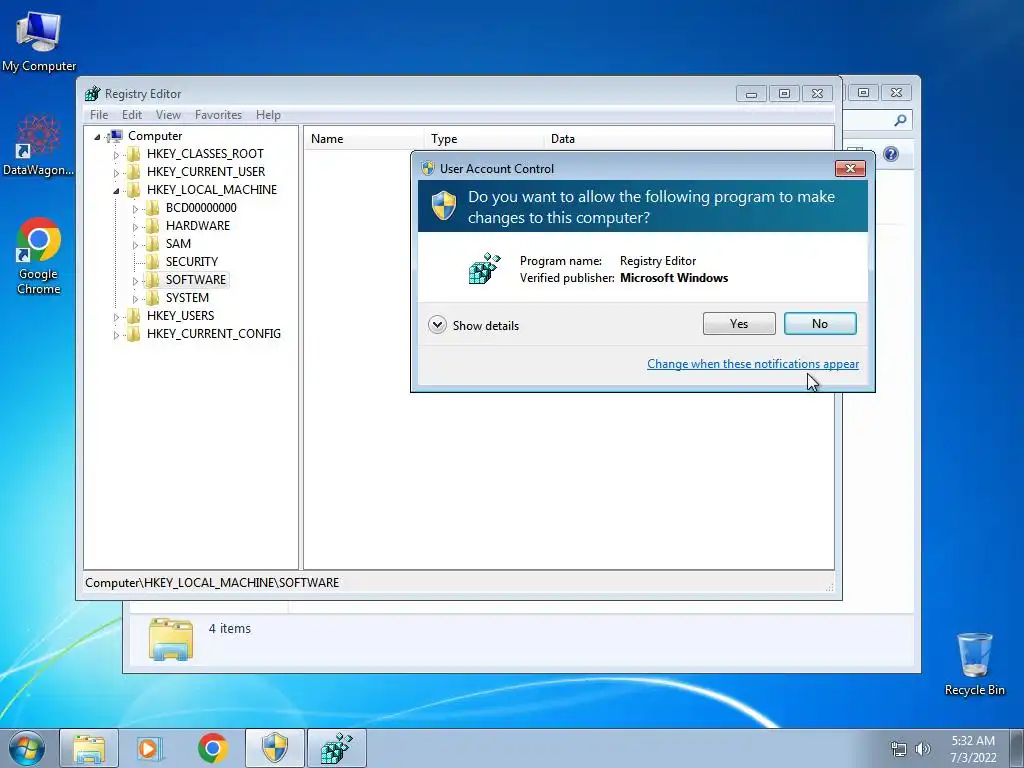This screenshot has width=1024, height=768.
Task: Click the help icon in background window
Action: [x=891, y=153]
